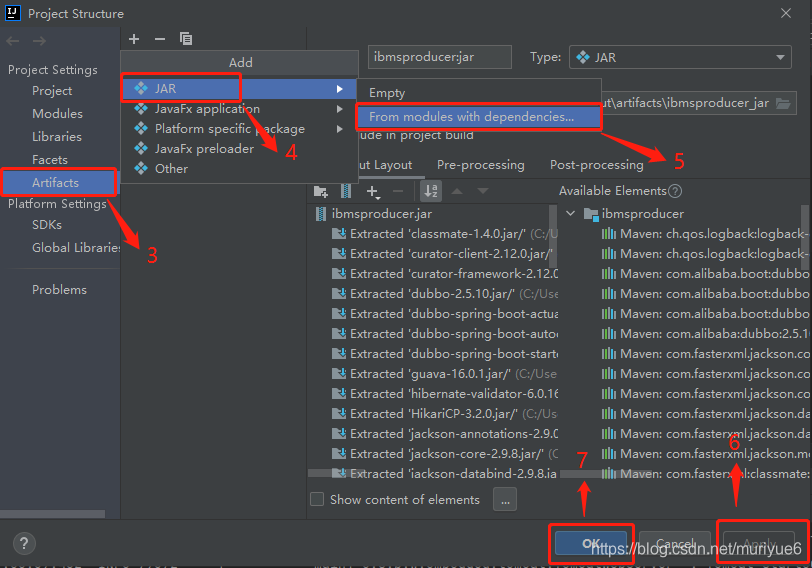Click the Cancel button
The width and height of the screenshot is (812, 568).
click(675, 543)
